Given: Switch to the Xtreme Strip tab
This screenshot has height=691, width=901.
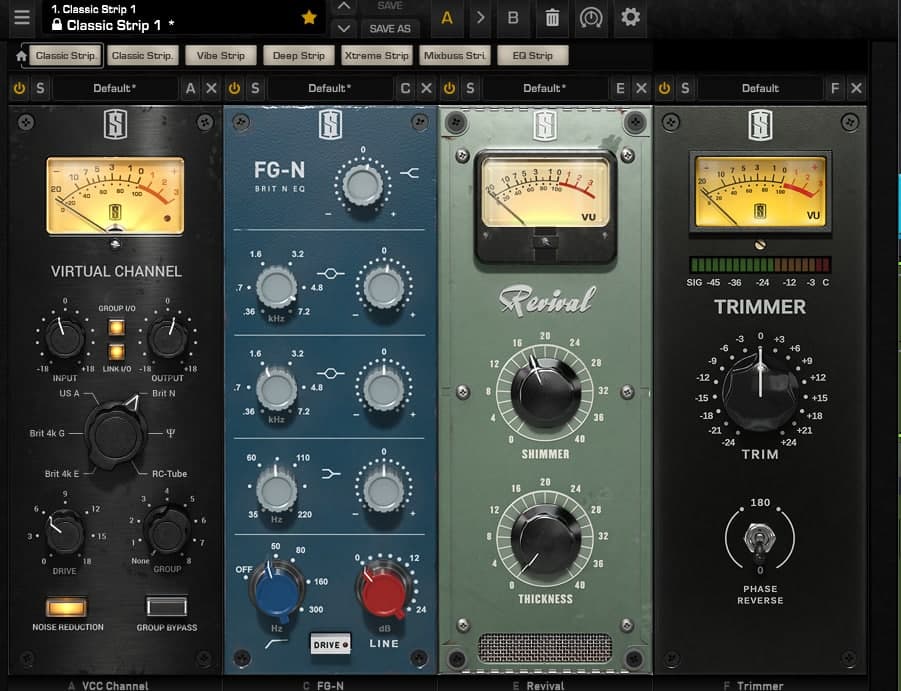Looking at the screenshot, I should click(377, 56).
